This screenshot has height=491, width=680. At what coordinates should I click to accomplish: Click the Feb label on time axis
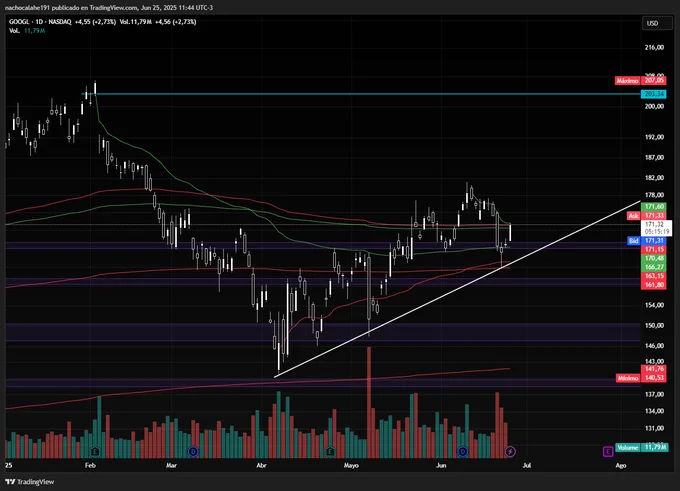(x=90, y=465)
